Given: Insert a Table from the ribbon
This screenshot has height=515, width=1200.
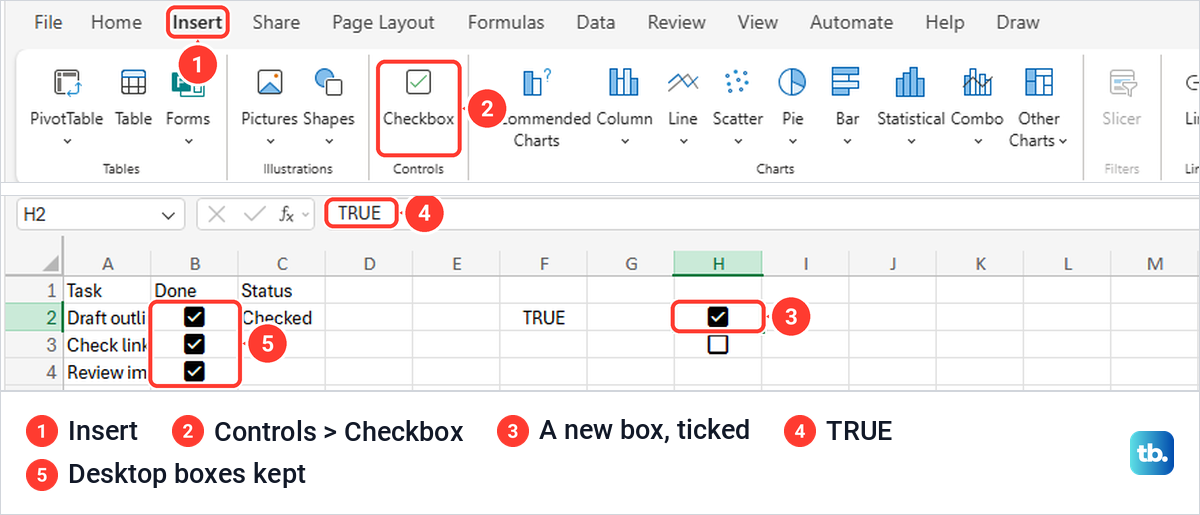Looking at the screenshot, I should click(x=133, y=97).
